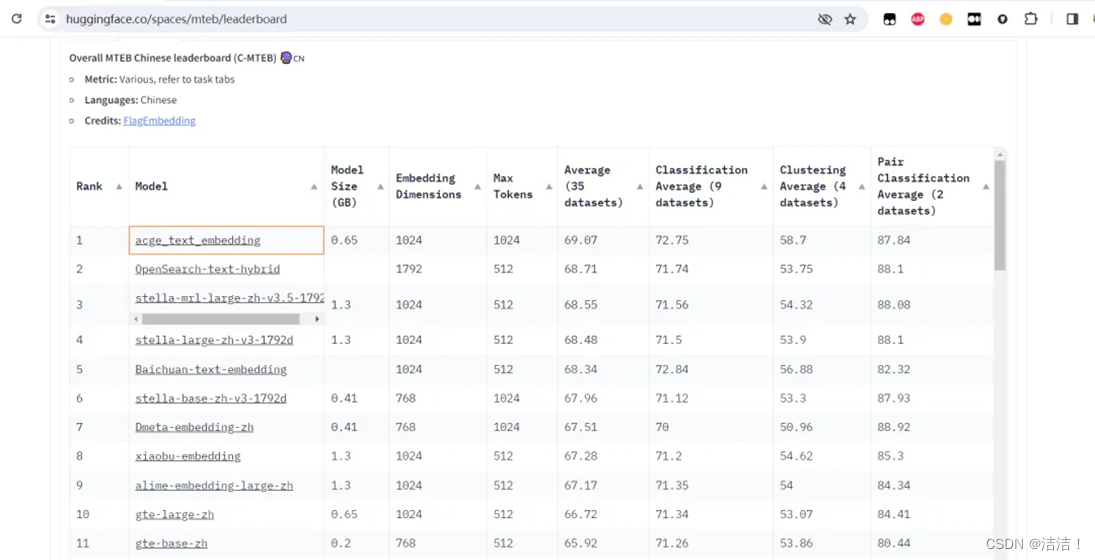
Task: Click 'Metric: Various, refer to task tabs' text
Action: pos(159,80)
